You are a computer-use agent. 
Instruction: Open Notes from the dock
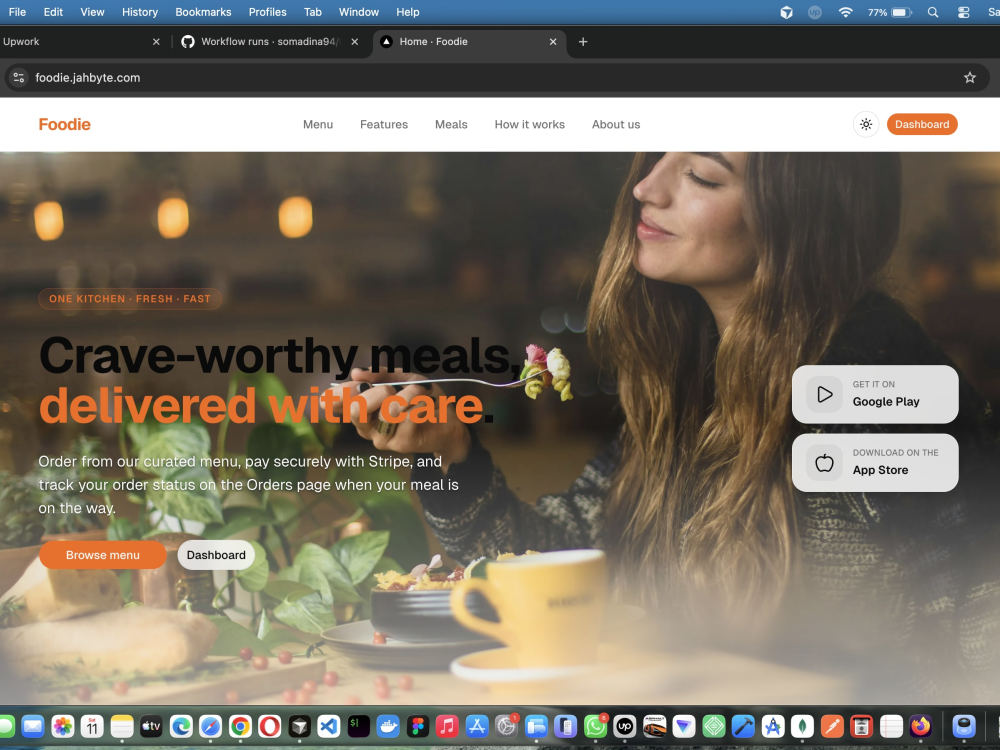pos(122,726)
